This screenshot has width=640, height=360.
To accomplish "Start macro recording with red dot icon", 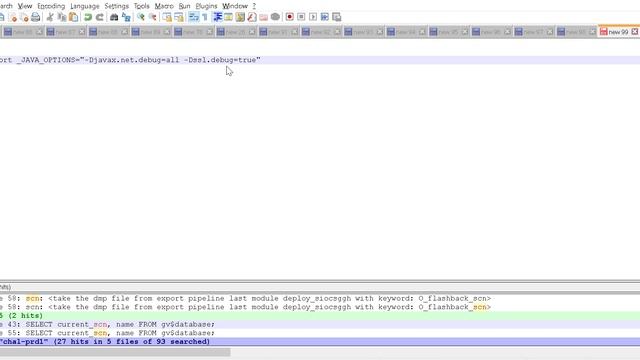I will [290, 17].
